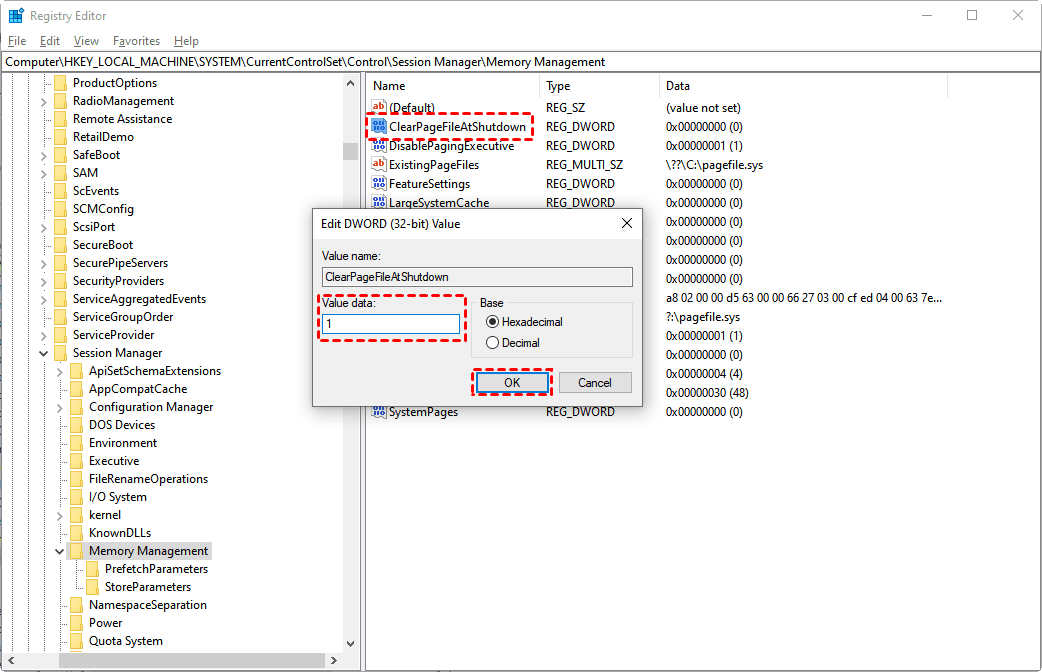Click the registry path address bar
The image size is (1042, 672).
point(521,62)
